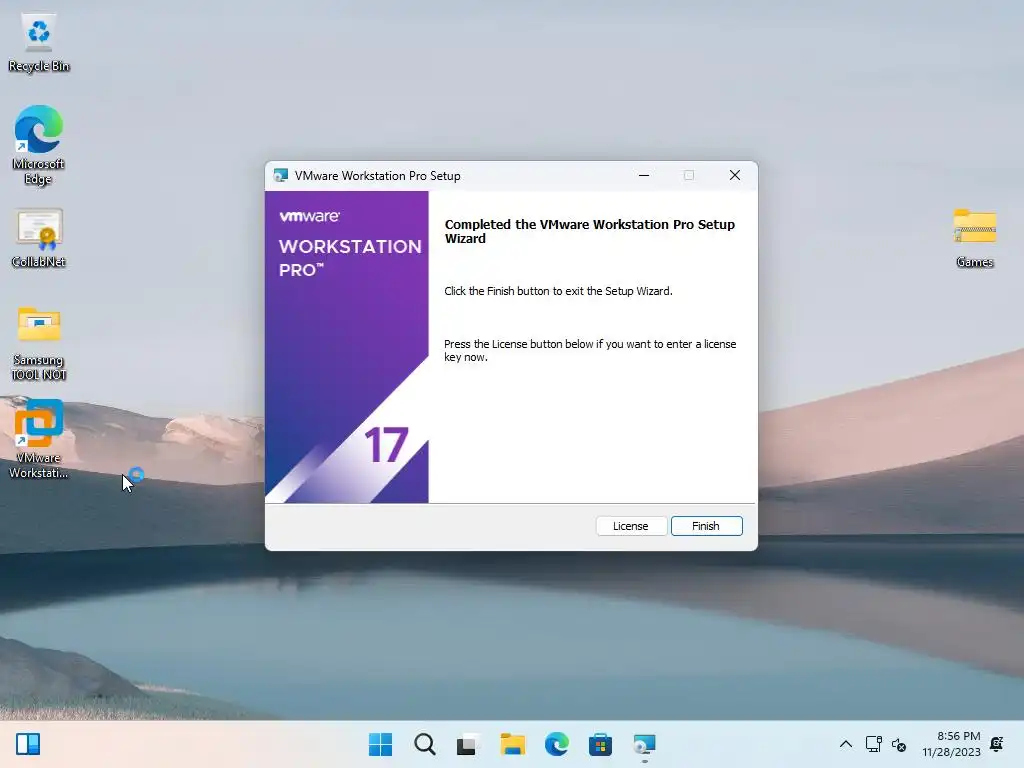Minimize the VMware Setup window

click(644, 175)
